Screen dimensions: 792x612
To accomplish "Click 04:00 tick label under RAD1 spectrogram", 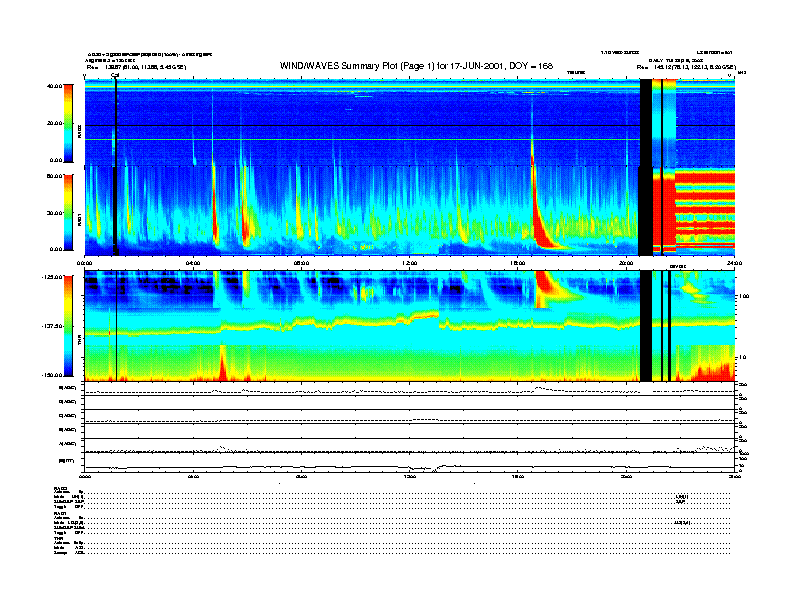I will 193,263.
